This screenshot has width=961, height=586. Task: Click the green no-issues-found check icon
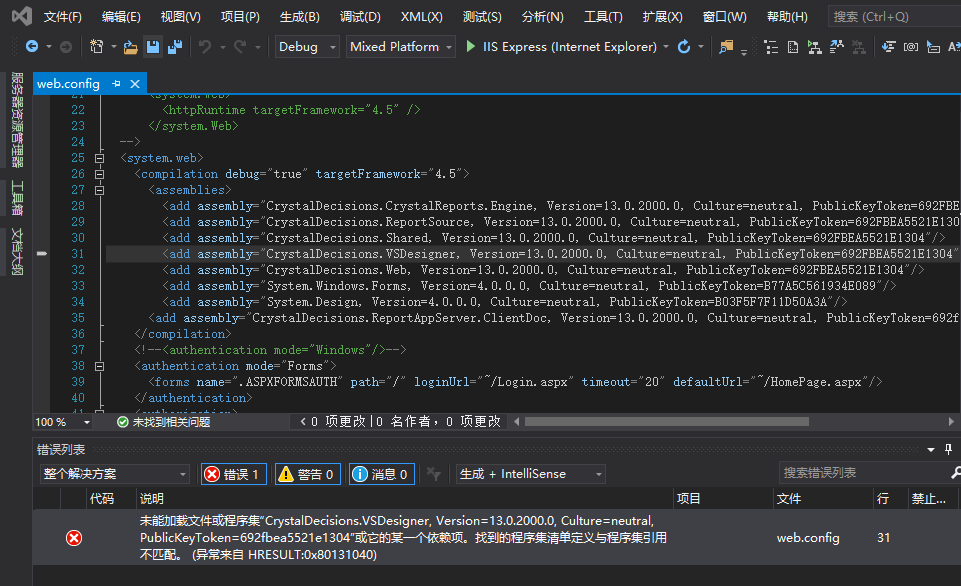pyautogui.click(x=123, y=422)
